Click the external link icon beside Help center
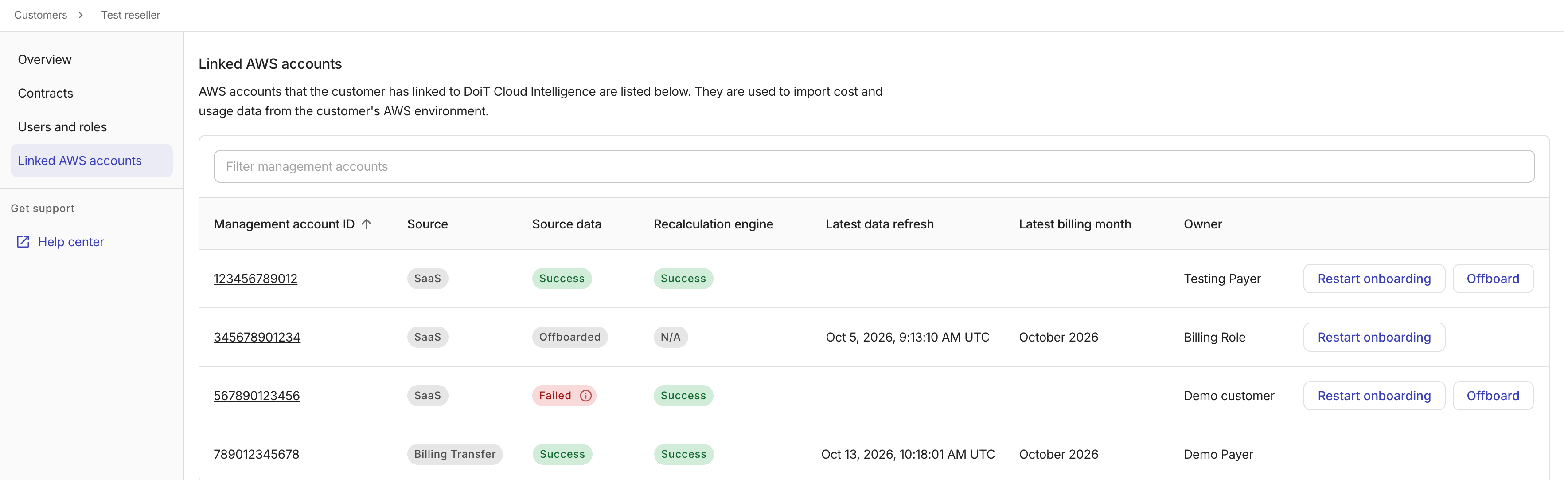1568x480 pixels. (x=23, y=242)
